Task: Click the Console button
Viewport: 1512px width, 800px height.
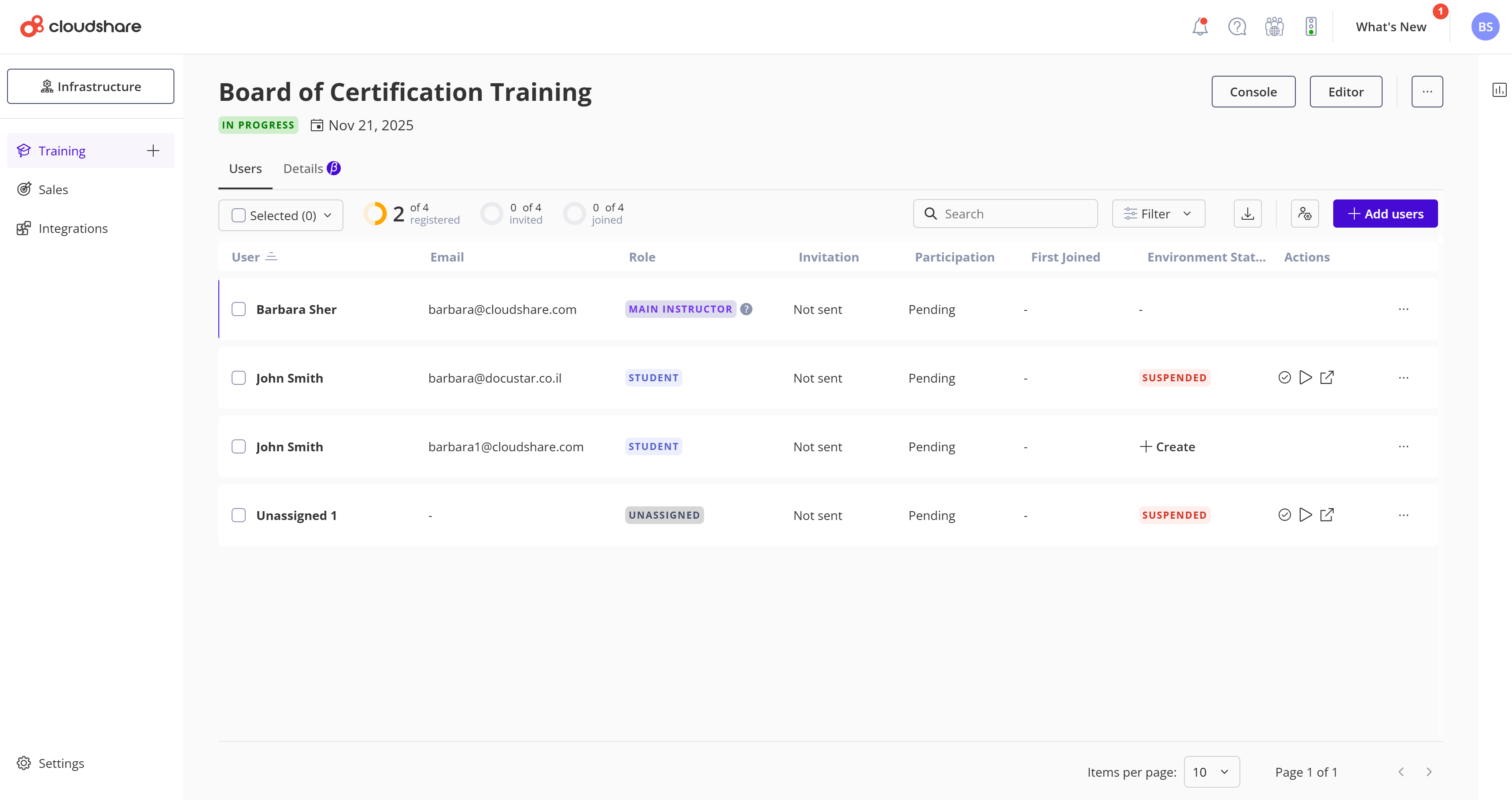Action: pos(1253,92)
